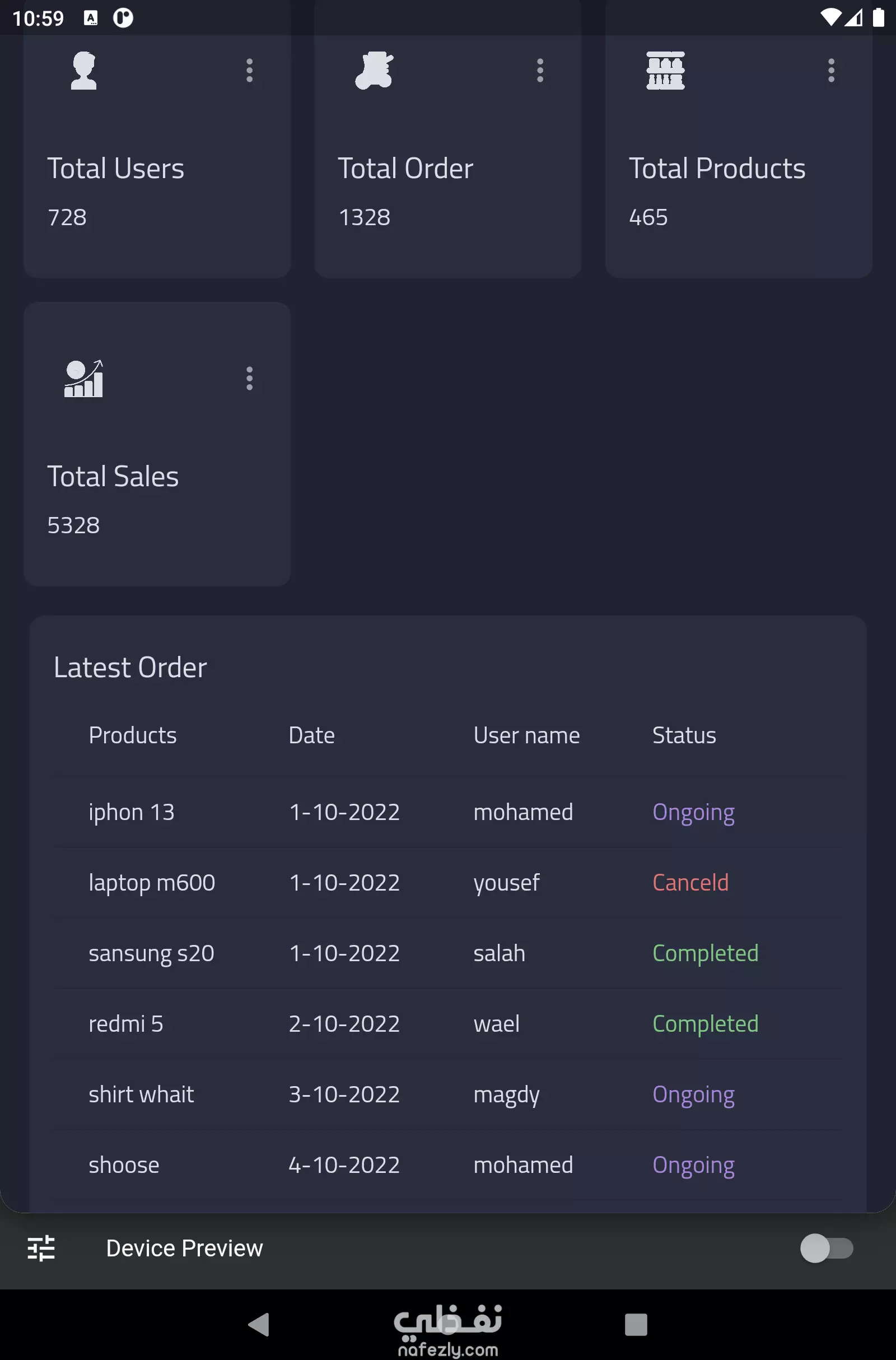Select the Total Sales 5328 value
Screen dimensions: 896x1360
(x=73, y=524)
